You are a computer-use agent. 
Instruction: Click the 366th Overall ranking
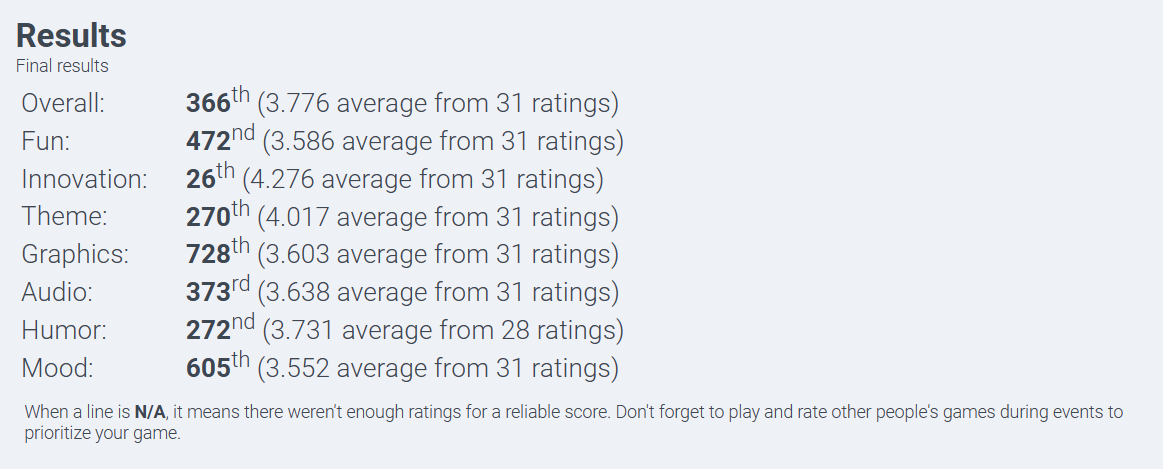[218, 101]
